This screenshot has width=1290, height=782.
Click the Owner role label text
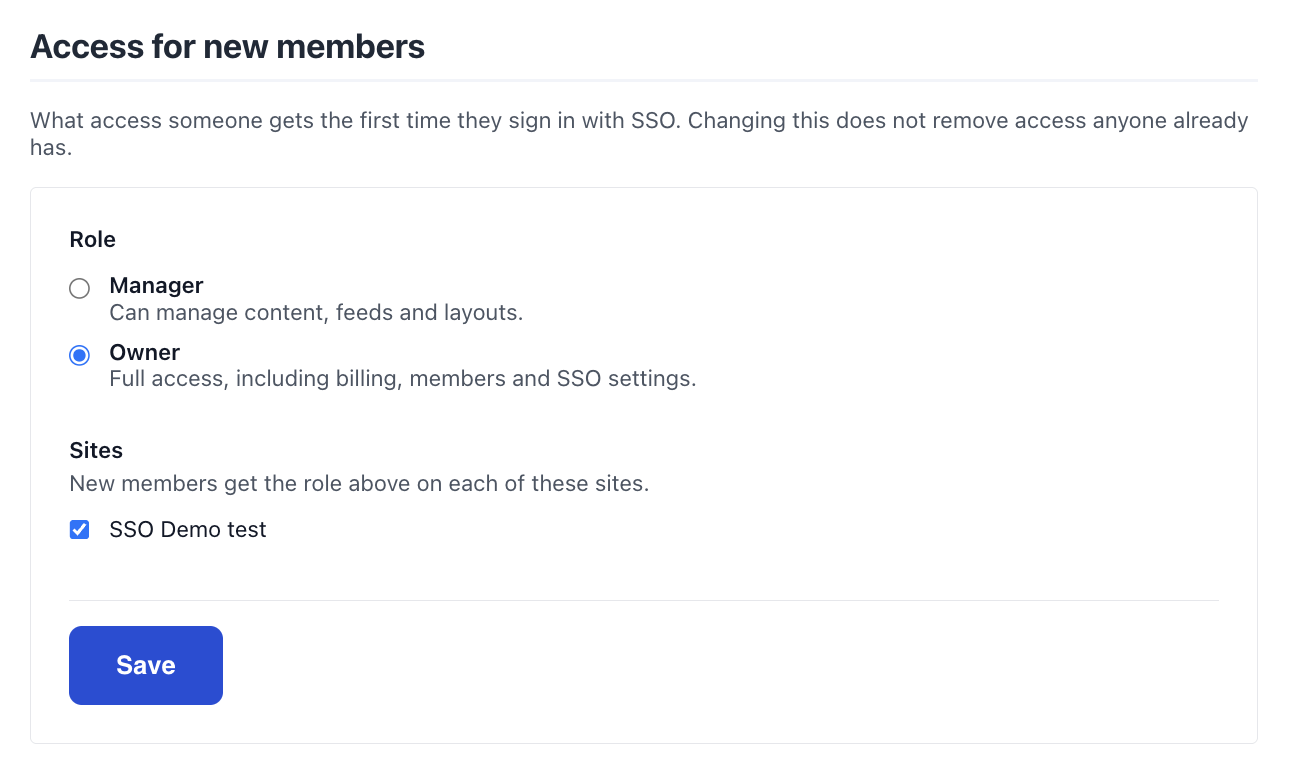pos(145,353)
